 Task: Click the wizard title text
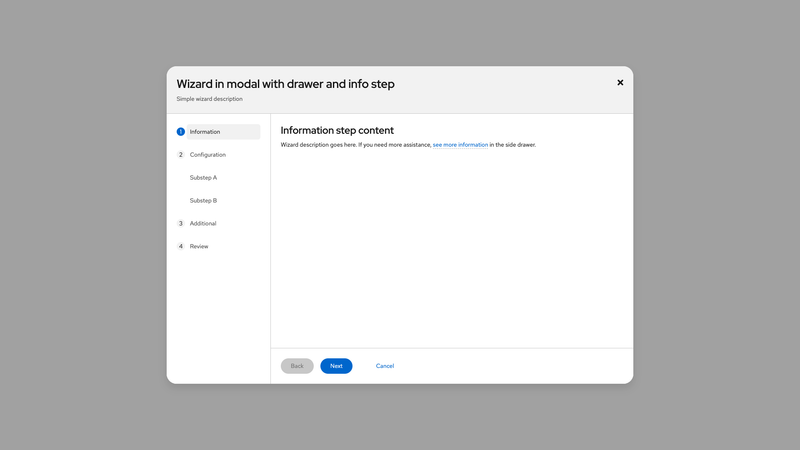(x=285, y=84)
